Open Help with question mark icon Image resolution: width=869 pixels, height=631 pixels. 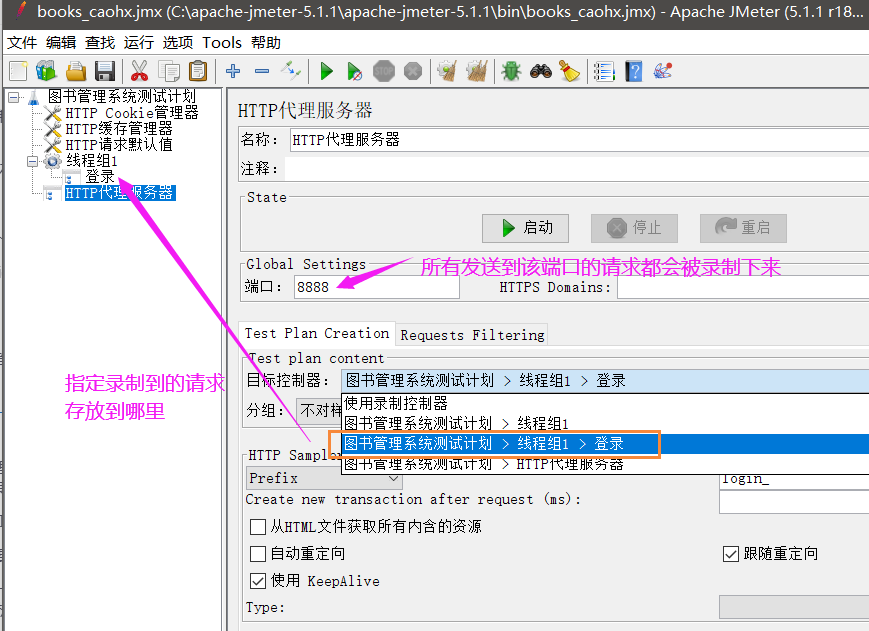(633, 71)
